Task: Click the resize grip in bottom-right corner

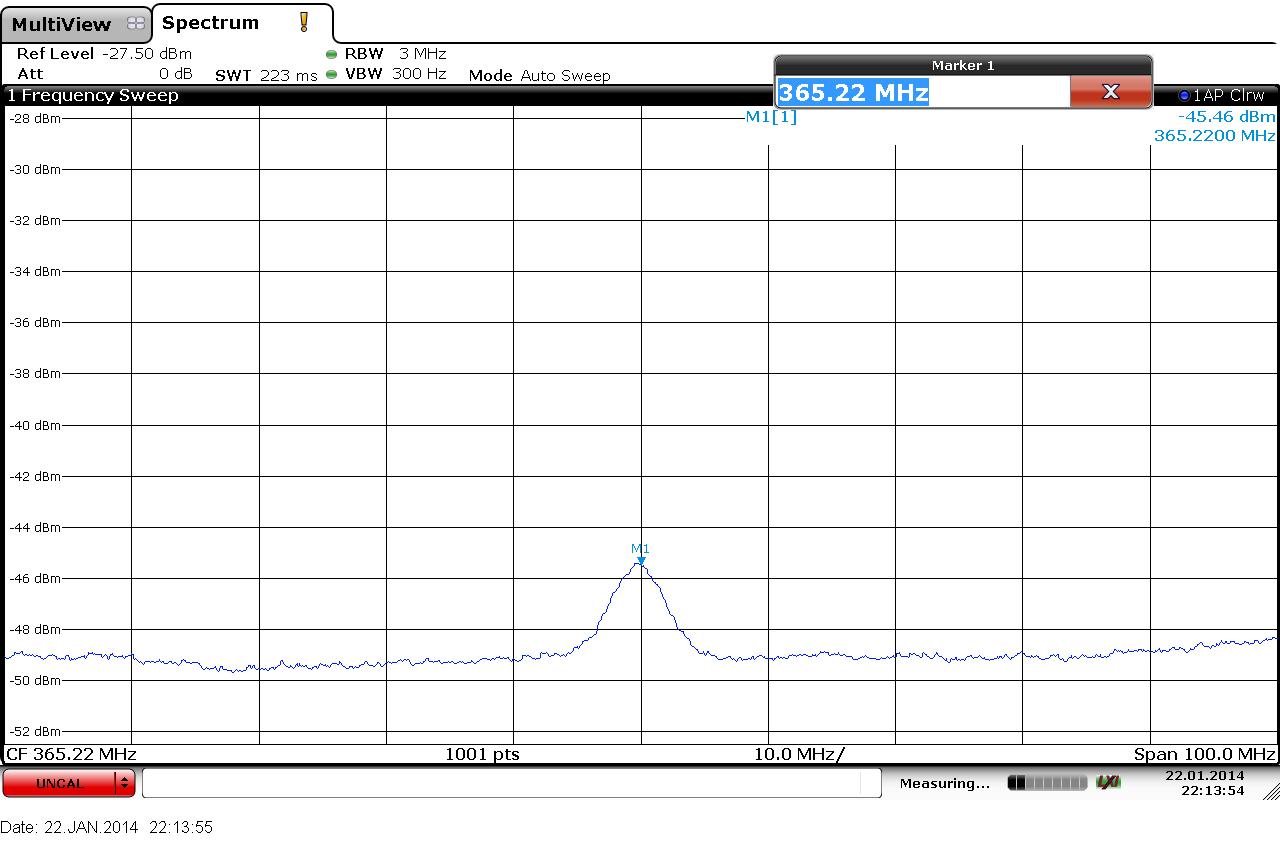Action: 1270,792
